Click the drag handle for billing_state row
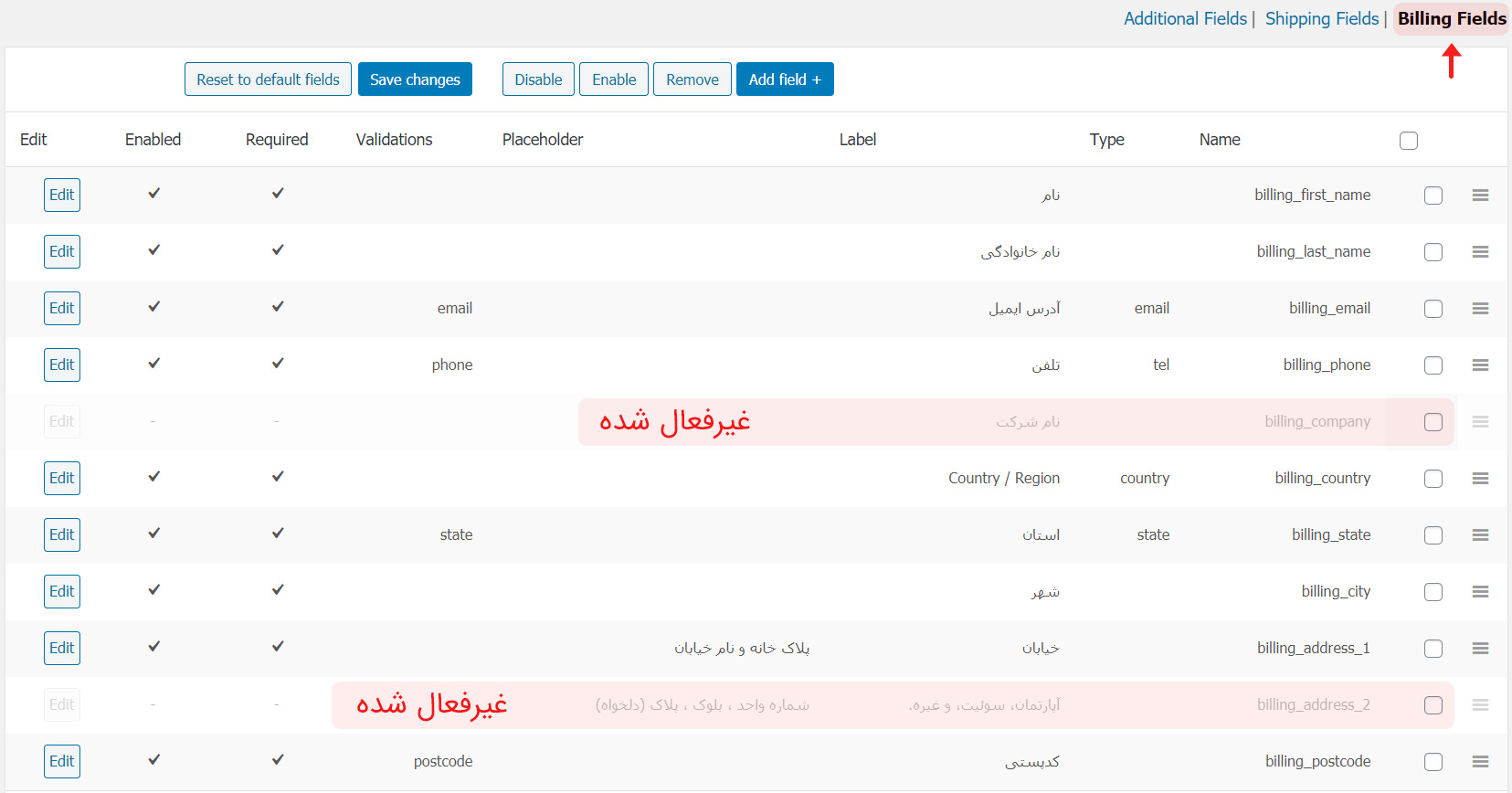Image resolution: width=1512 pixels, height=793 pixels. [1480, 535]
